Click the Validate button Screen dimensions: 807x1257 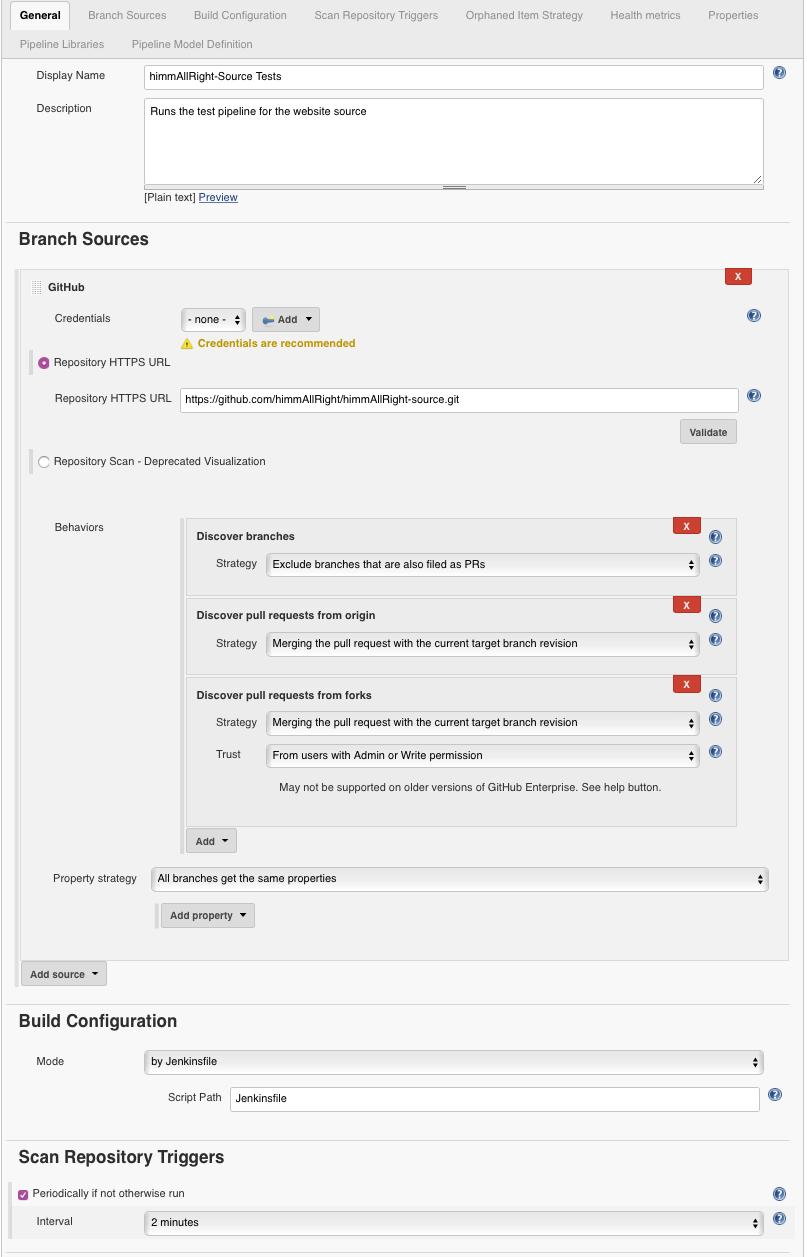click(708, 432)
